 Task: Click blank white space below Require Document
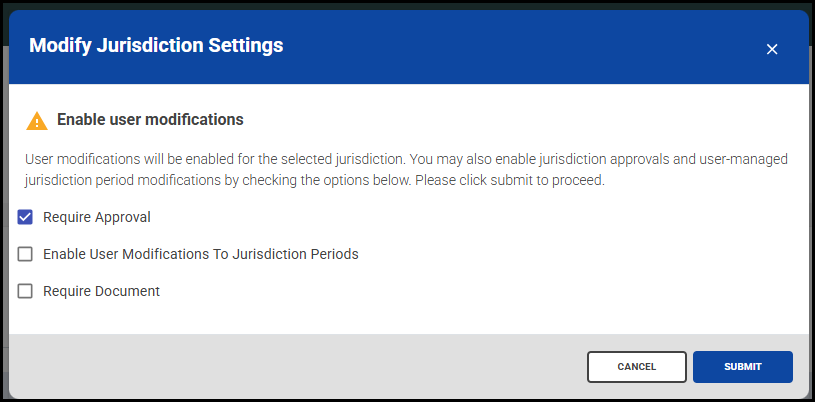[400, 315]
